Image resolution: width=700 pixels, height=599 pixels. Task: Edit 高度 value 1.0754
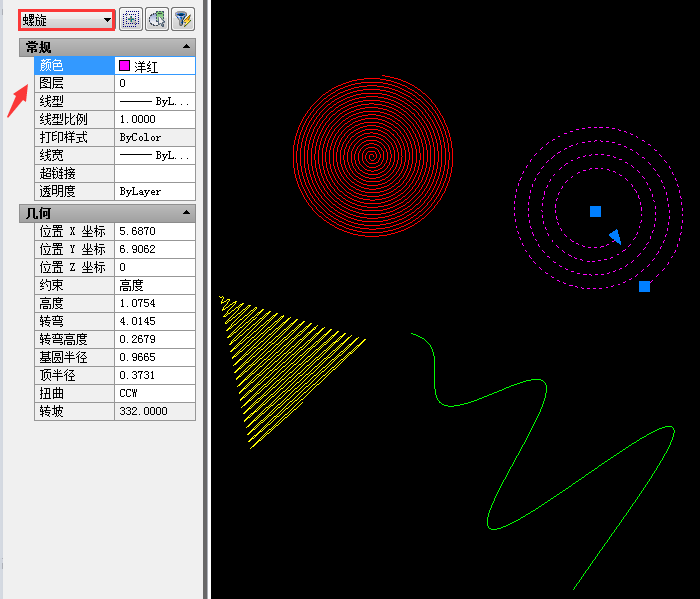pyautogui.click(x=155, y=304)
